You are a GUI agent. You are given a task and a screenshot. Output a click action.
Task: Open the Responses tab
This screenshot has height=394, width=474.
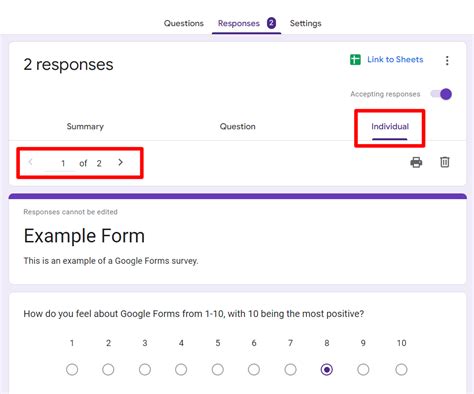tap(239, 23)
